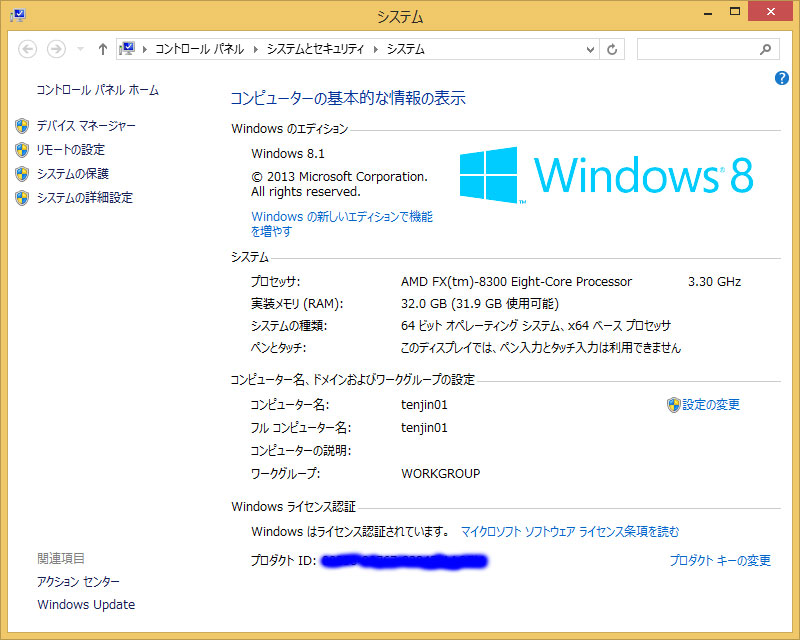The height and width of the screenshot is (640, 800).
Task: Click the コンピューターの基本的な情報の表示 heading
Action: pos(348,97)
